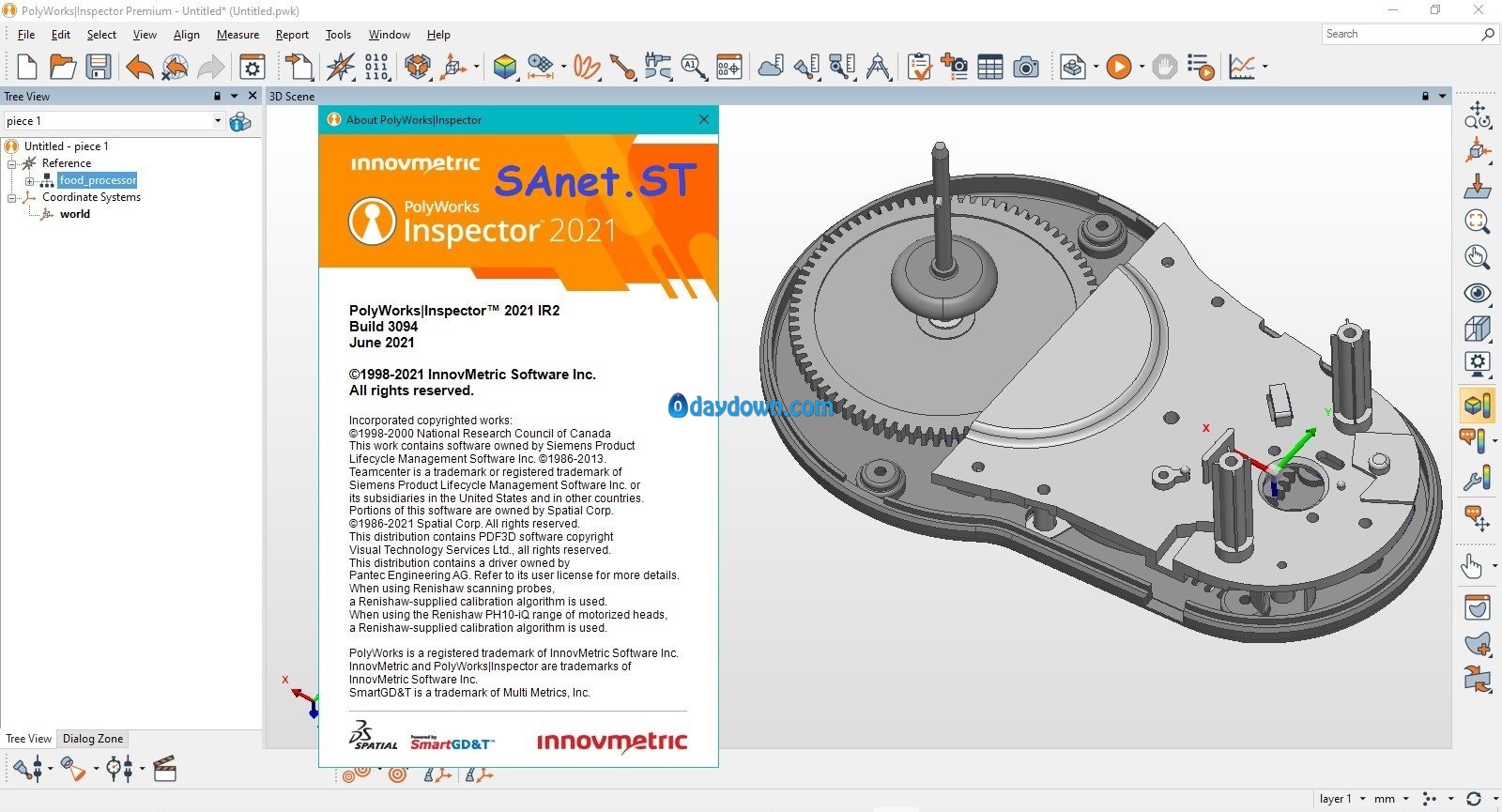The image size is (1502, 812).
Task: Select the Untitled - piece 1 root item
Action: [x=67, y=146]
